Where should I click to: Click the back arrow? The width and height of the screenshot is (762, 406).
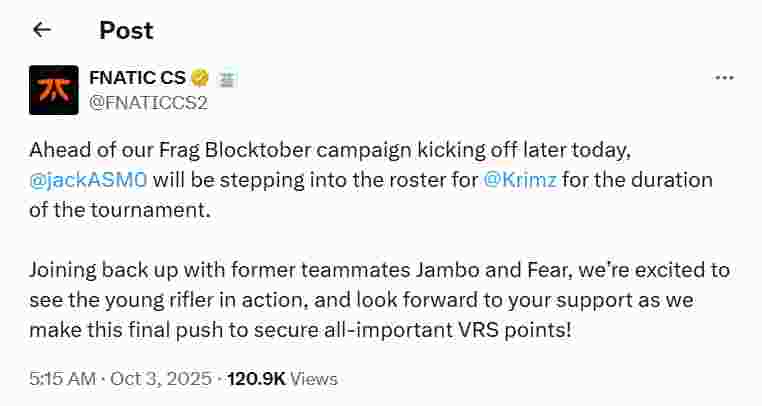click(x=41, y=30)
